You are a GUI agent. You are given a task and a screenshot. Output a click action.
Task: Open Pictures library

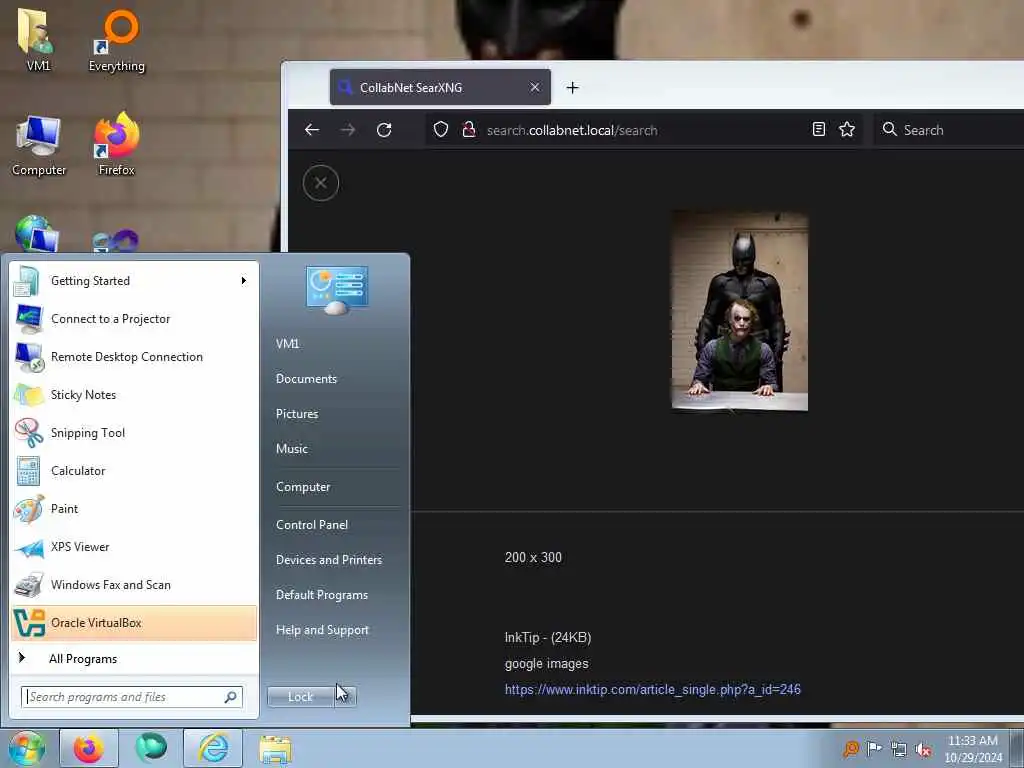297,414
